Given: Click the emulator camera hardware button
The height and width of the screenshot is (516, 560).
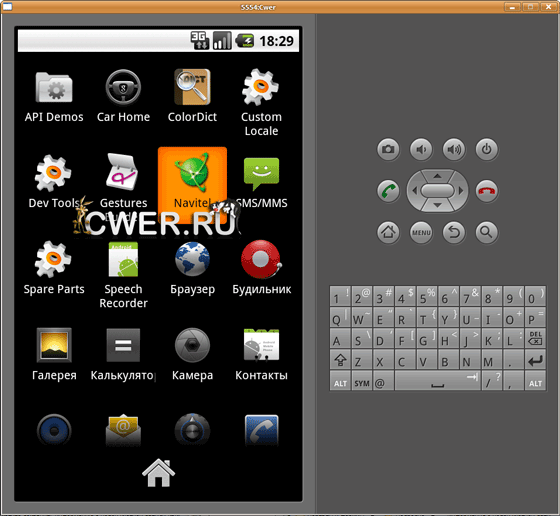Looking at the screenshot, I should [388, 149].
